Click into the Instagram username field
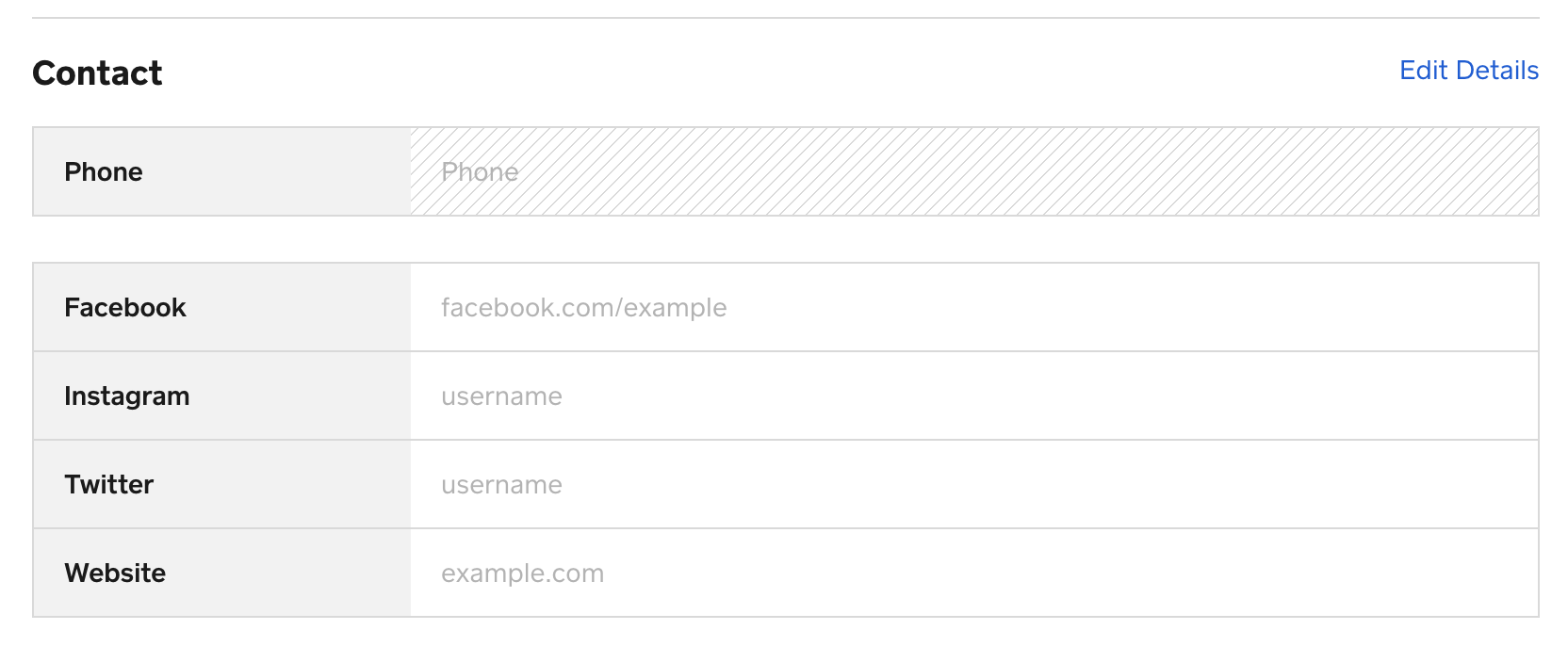This screenshot has height=646, width=1568. tap(973, 396)
